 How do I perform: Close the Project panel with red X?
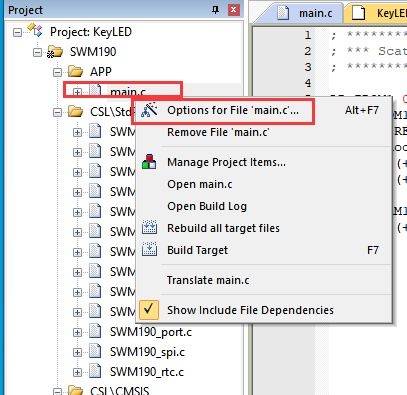tap(234, 10)
